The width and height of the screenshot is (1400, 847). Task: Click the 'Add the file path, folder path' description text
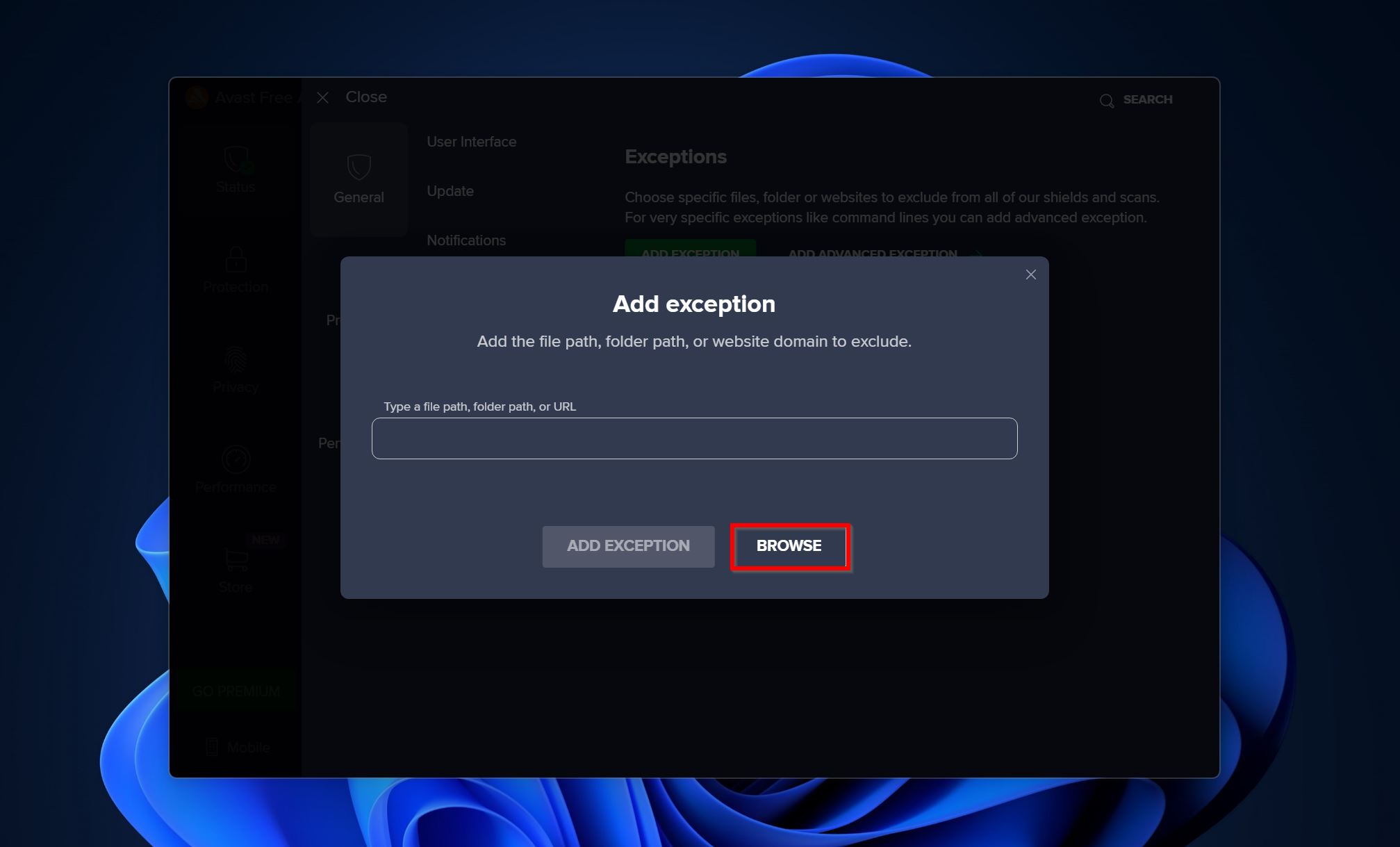click(694, 342)
